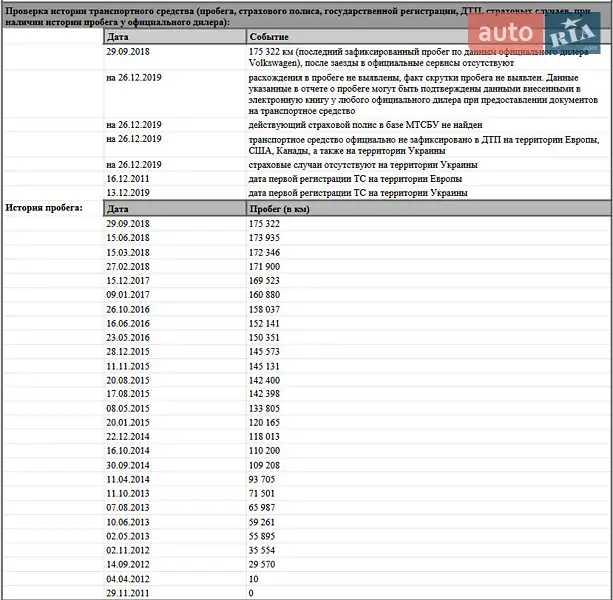Image resolution: width=613 pixels, height=600 pixels.
Task: Click the ДТП accident record event text
Action: (x=420, y=144)
